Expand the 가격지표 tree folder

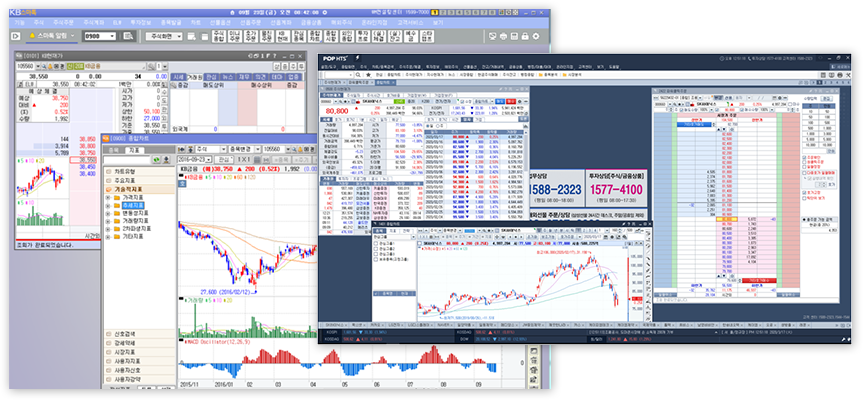[108, 198]
